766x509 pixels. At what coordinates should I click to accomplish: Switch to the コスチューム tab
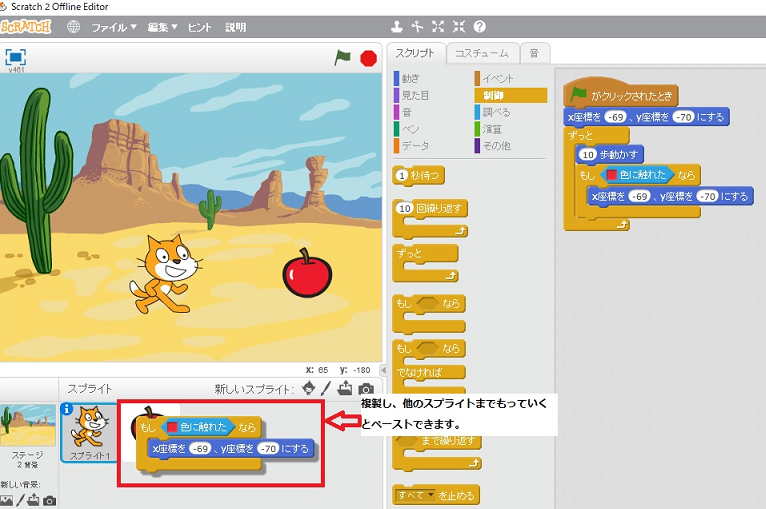(482, 53)
